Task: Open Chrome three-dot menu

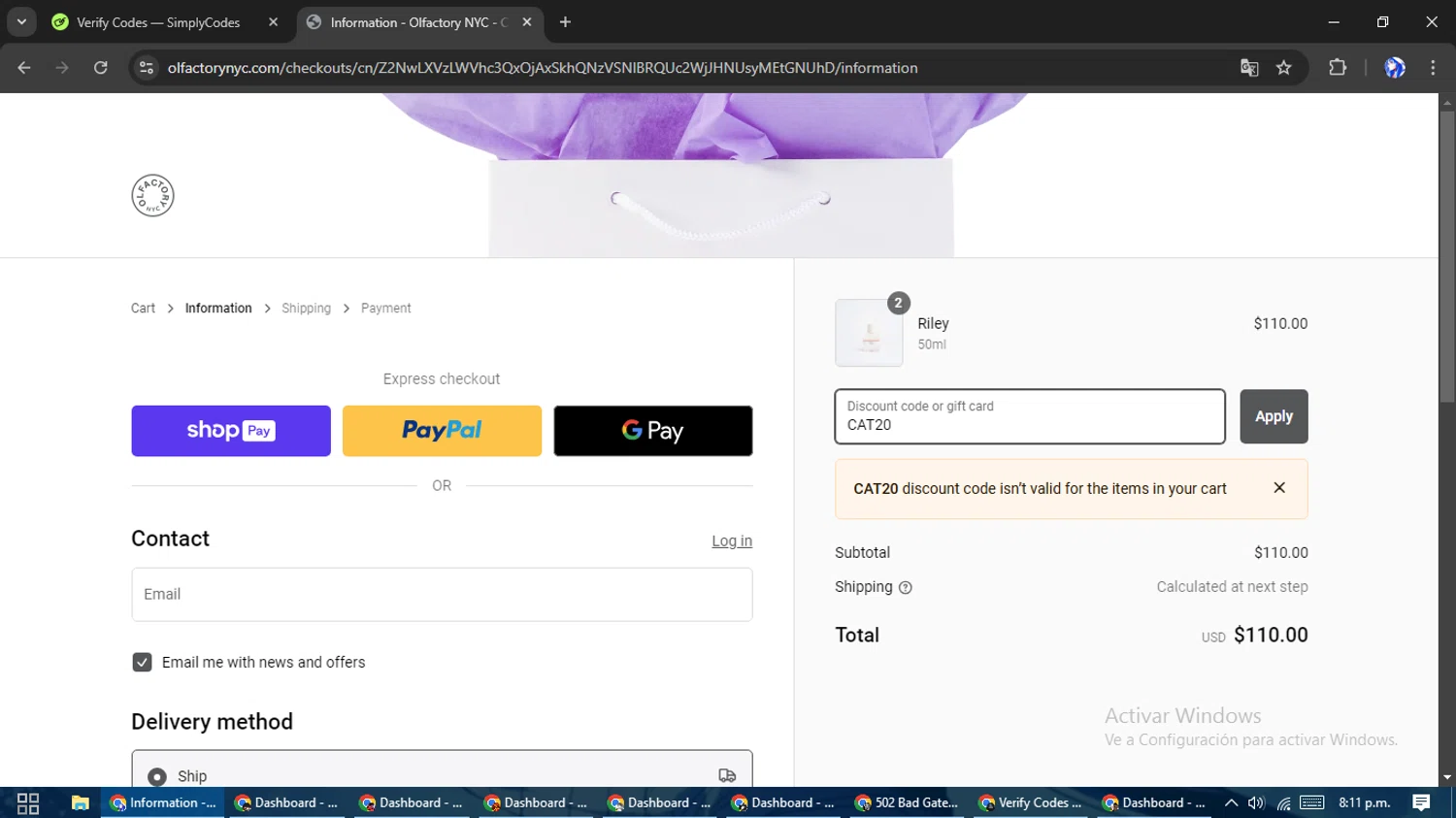Action: [1433, 68]
